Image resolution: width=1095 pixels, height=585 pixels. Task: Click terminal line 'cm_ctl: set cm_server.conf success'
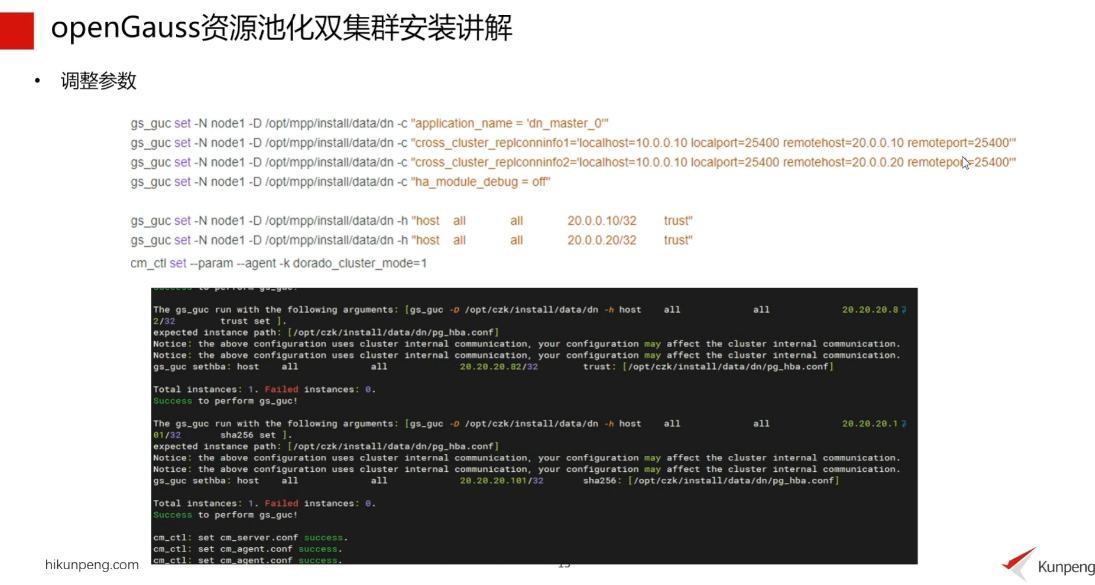pyautogui.click(x=250, y=538)
